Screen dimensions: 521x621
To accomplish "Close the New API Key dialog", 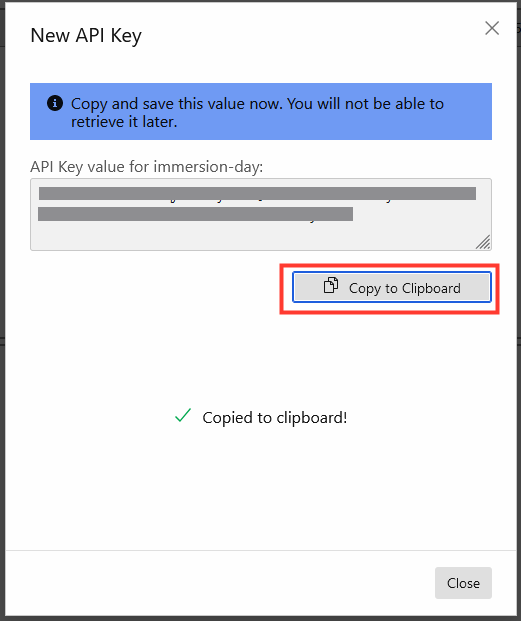I will 463,583.
